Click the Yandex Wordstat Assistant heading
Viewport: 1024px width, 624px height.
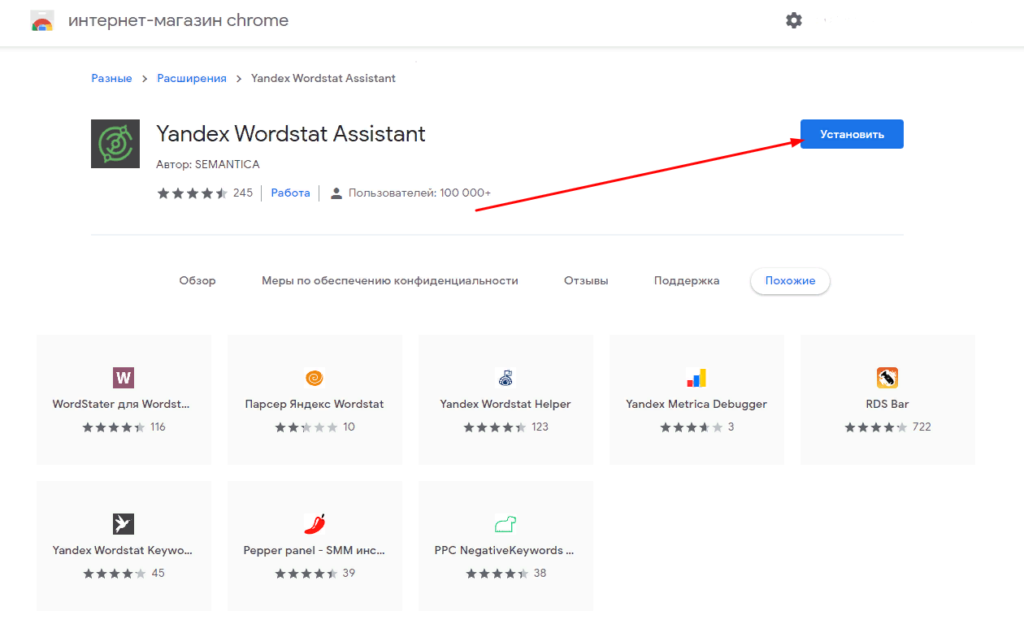291,134
